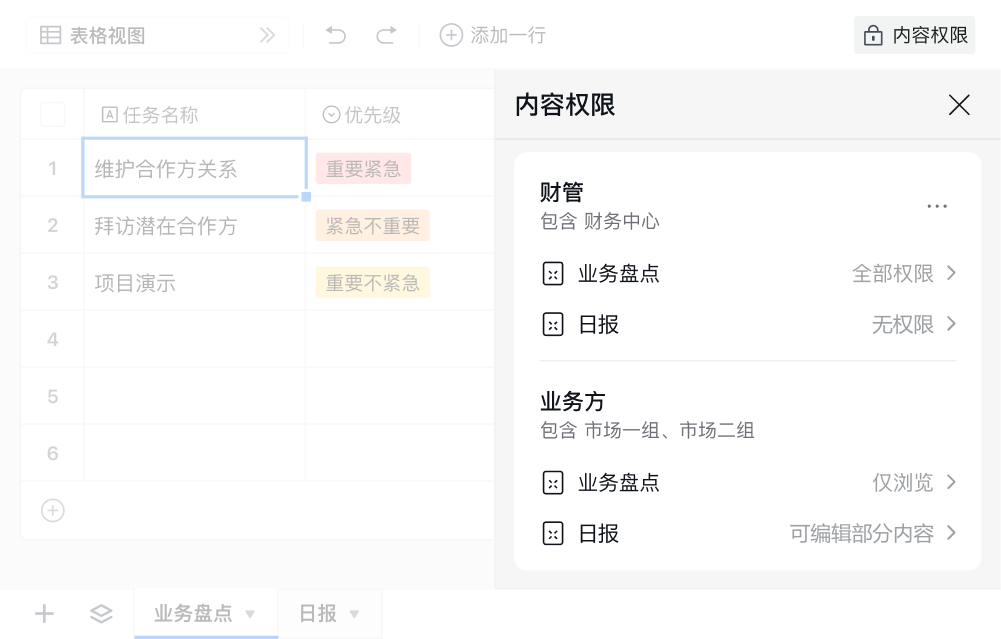Open 可编辑部分内容 setting for 业务方 日报
The height and width of the screenshot is (639, 1001).
click(x=873, y=534)
